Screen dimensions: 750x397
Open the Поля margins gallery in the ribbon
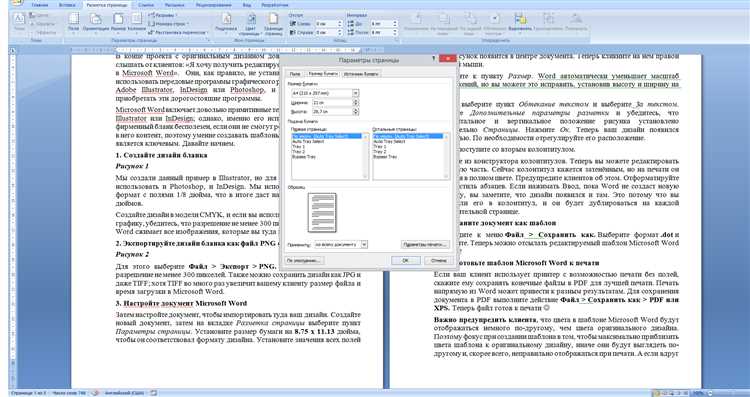(x=73, y=22)
